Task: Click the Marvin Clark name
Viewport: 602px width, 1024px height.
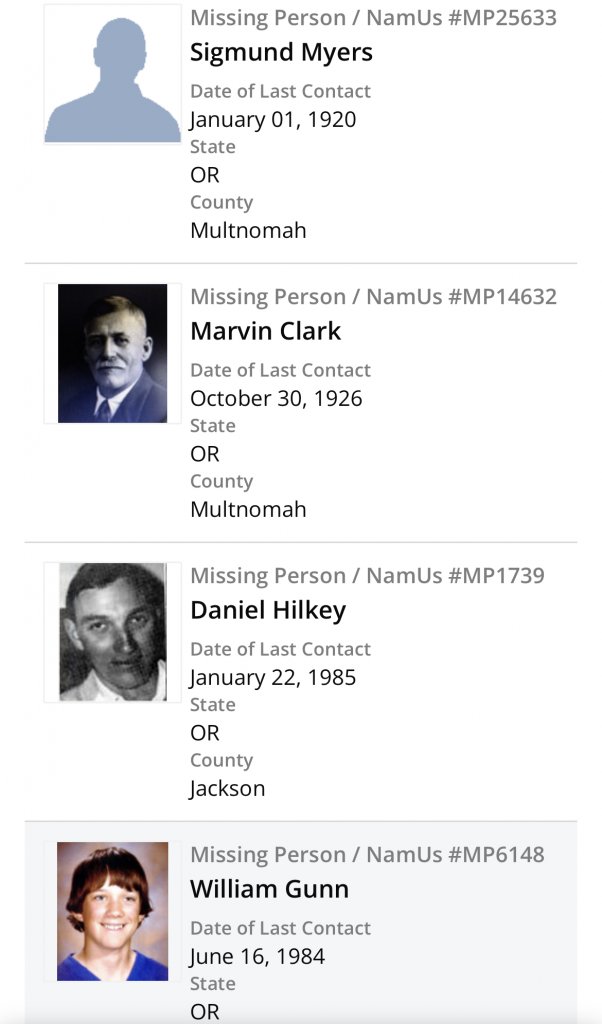Action: coord(265,331)
